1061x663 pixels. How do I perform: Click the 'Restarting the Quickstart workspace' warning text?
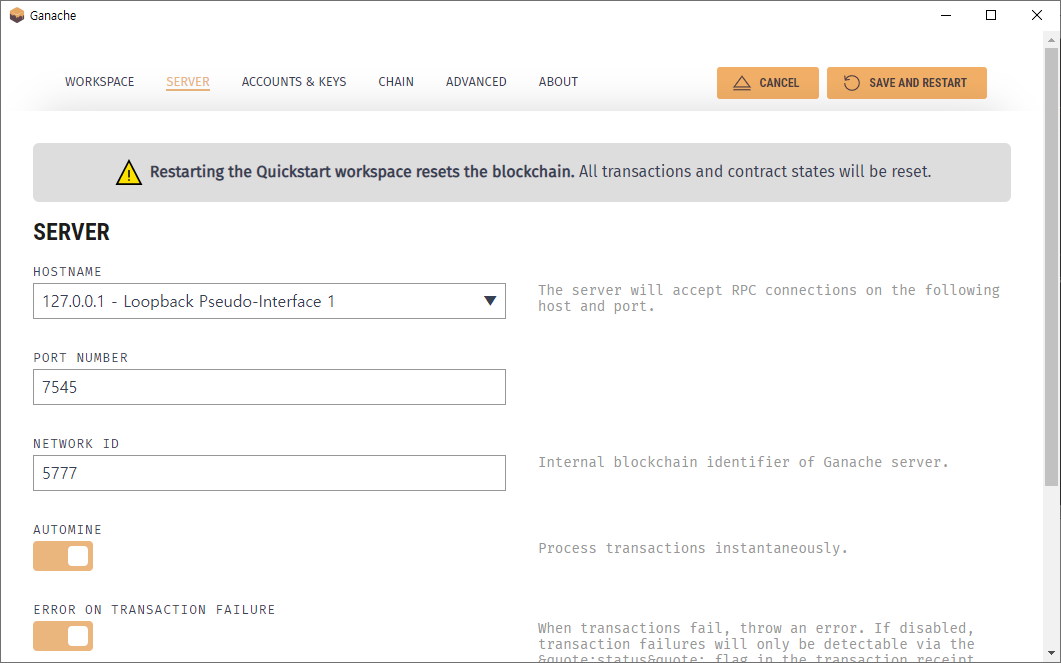362,172
